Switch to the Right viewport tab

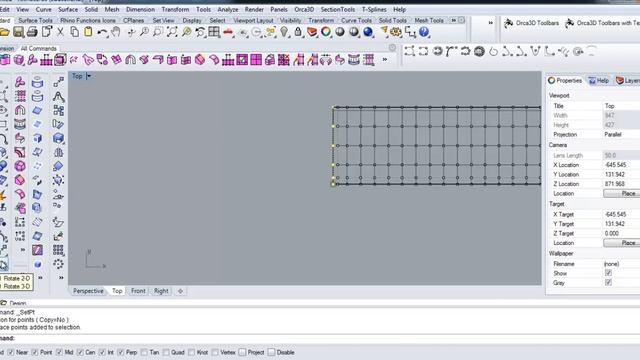point(161,291)
